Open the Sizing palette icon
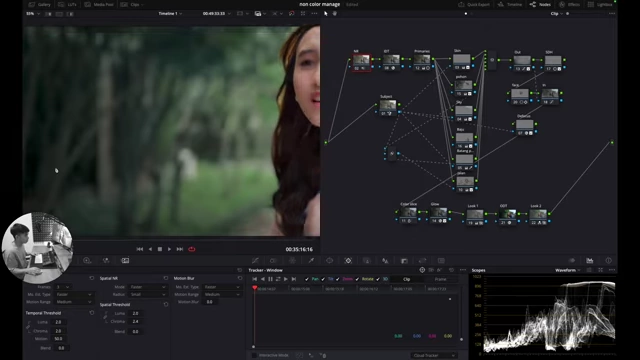The height and width of the screenshot is (360, 640). pos(422,260)
